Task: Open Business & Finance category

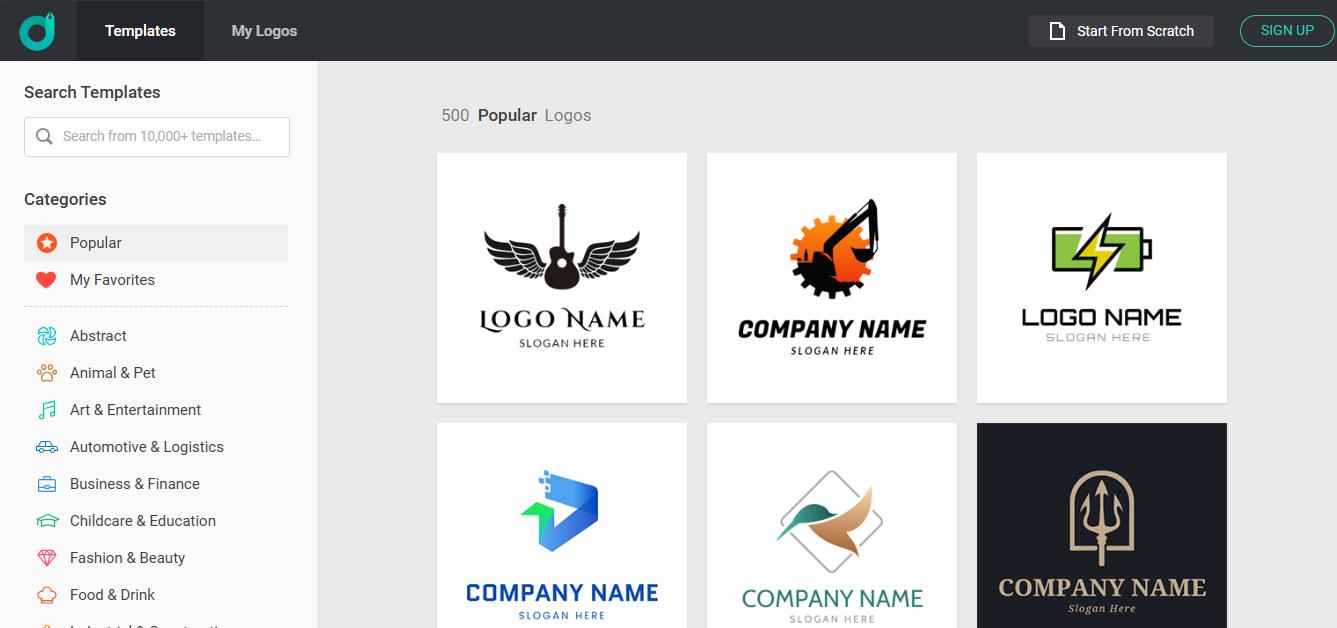Action: pyautogui.click(x=156, y=484)
